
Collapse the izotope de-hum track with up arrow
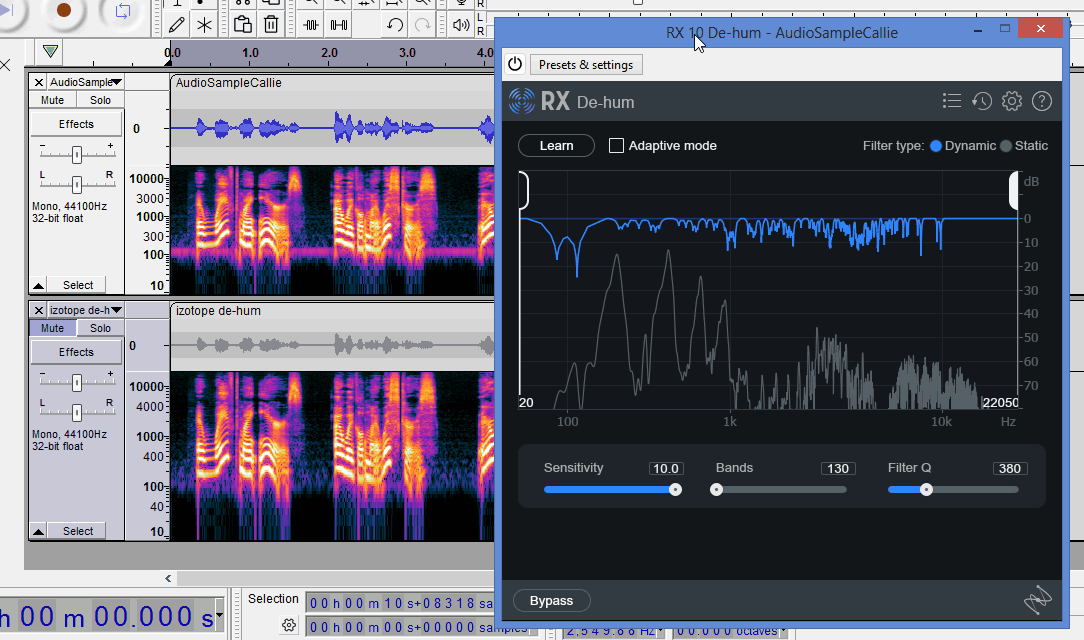coord(39,531)
